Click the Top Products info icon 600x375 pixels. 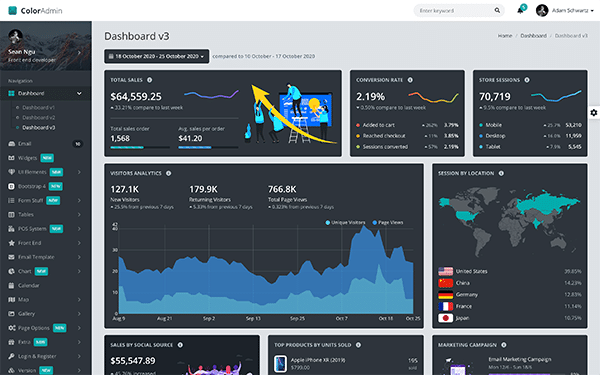coord(358,345)
